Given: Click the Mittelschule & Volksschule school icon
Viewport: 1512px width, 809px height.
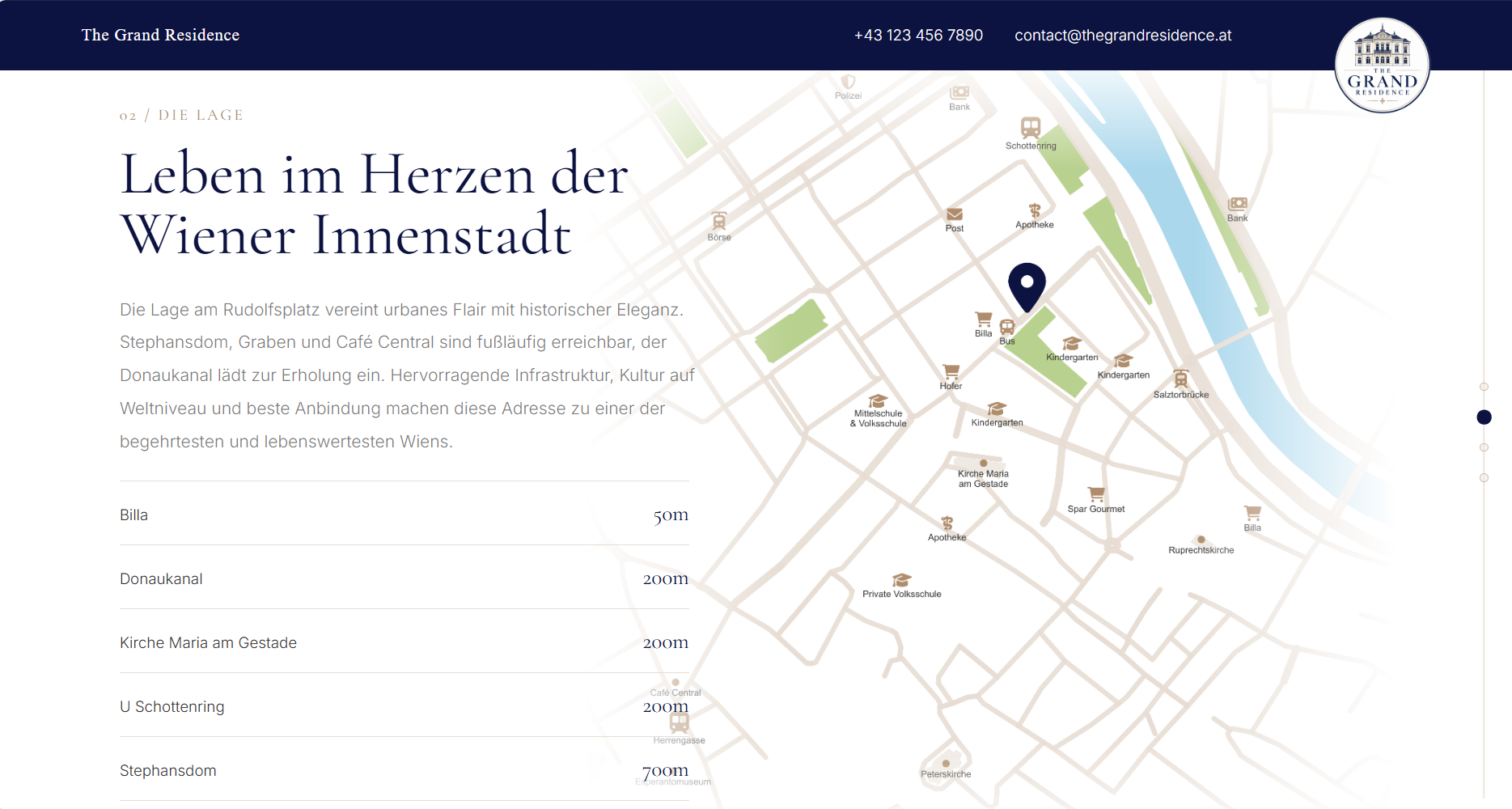Looking at the screenshot, I should click(878, 401).
